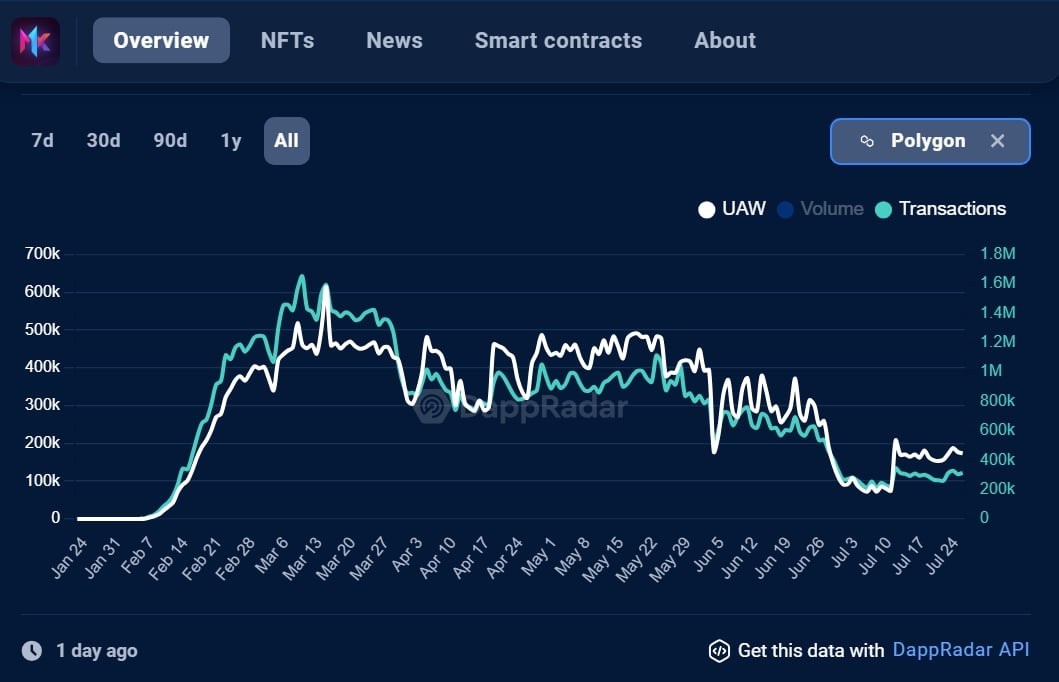Open the NFTs tab
This screenshot has height=682, width=1059.
pos(287,41)
